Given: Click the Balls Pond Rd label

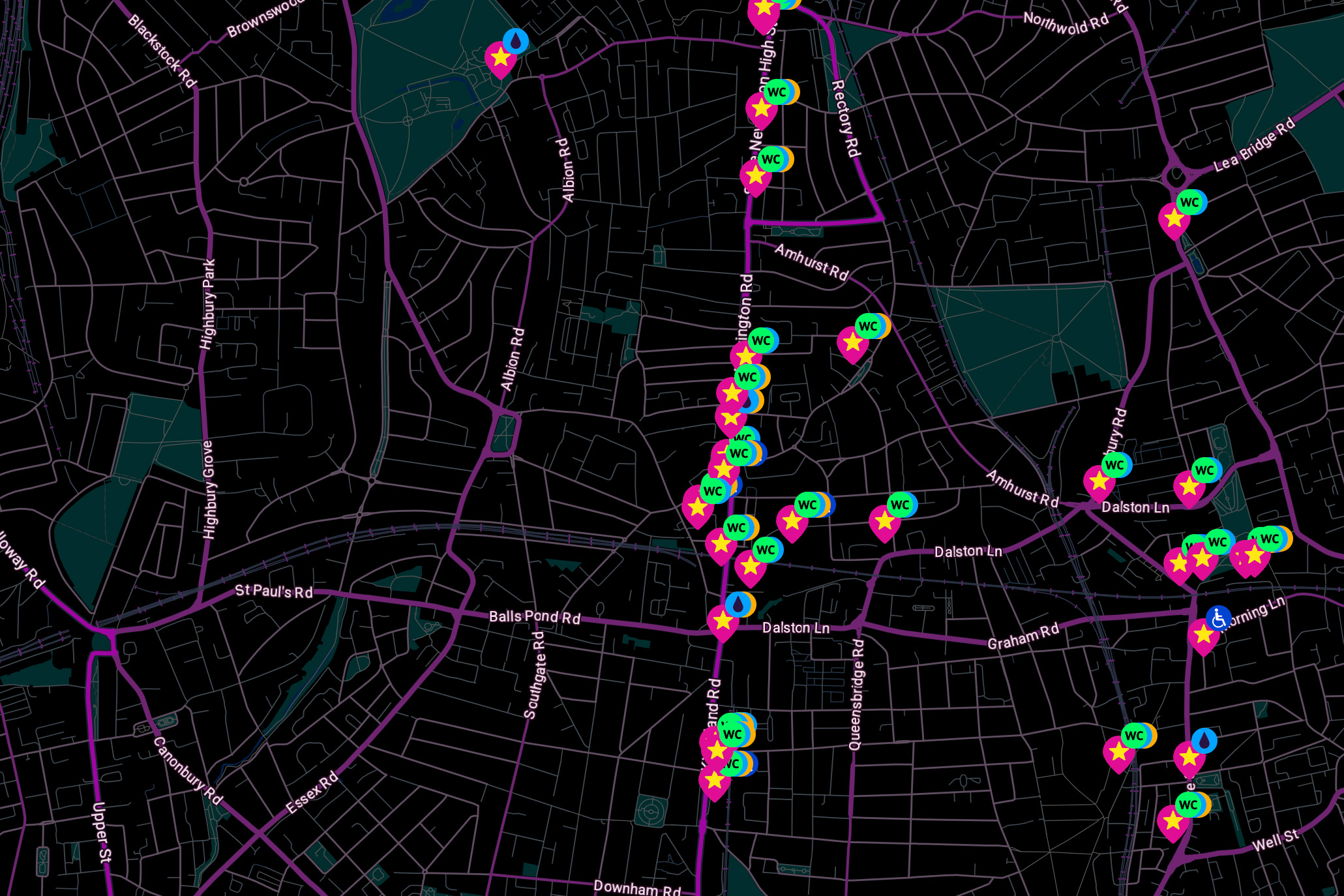Looking at the screenshot, I should pyautogui.click(x=535, y=617).
